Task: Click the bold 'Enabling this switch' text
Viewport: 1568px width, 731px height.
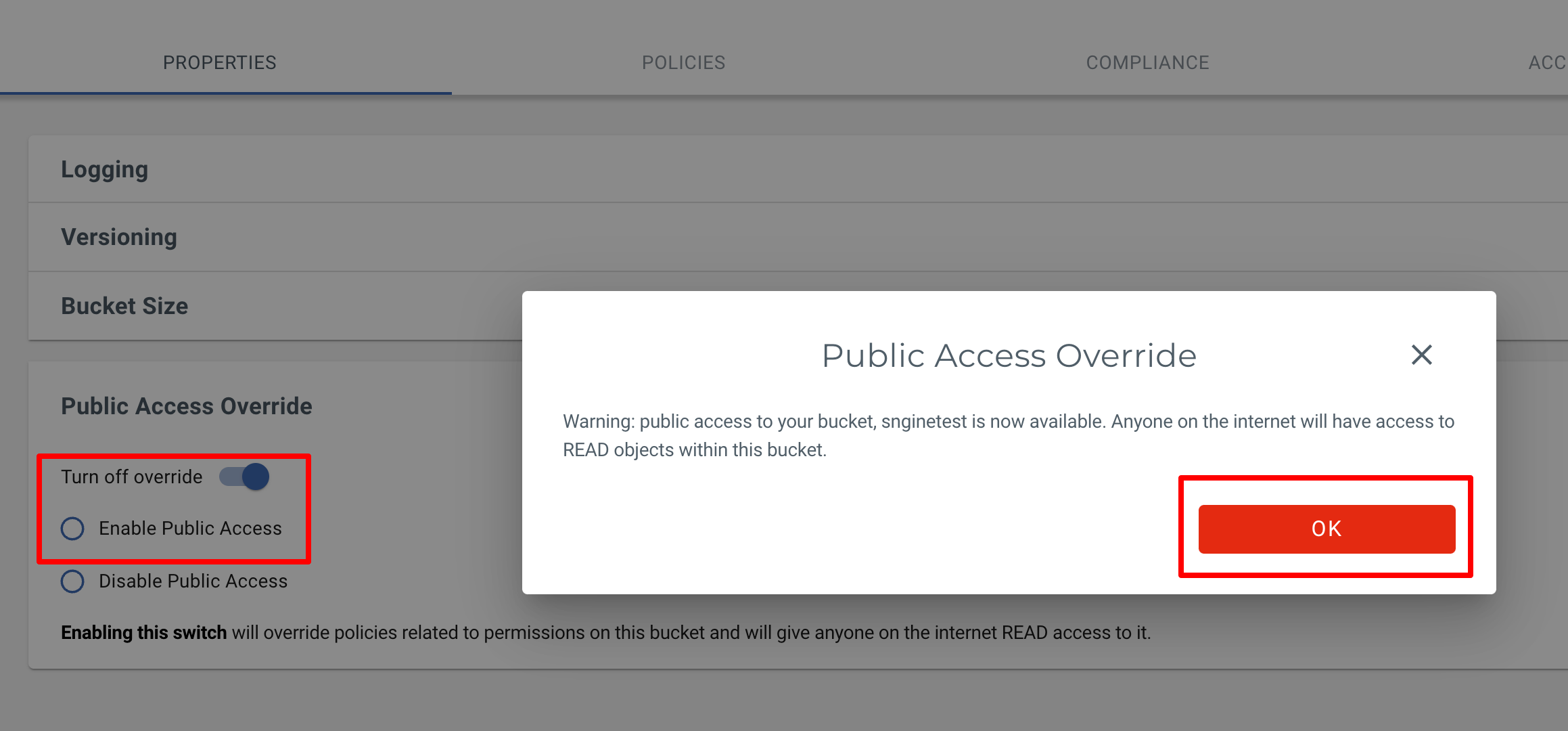Action: (143, 633)
